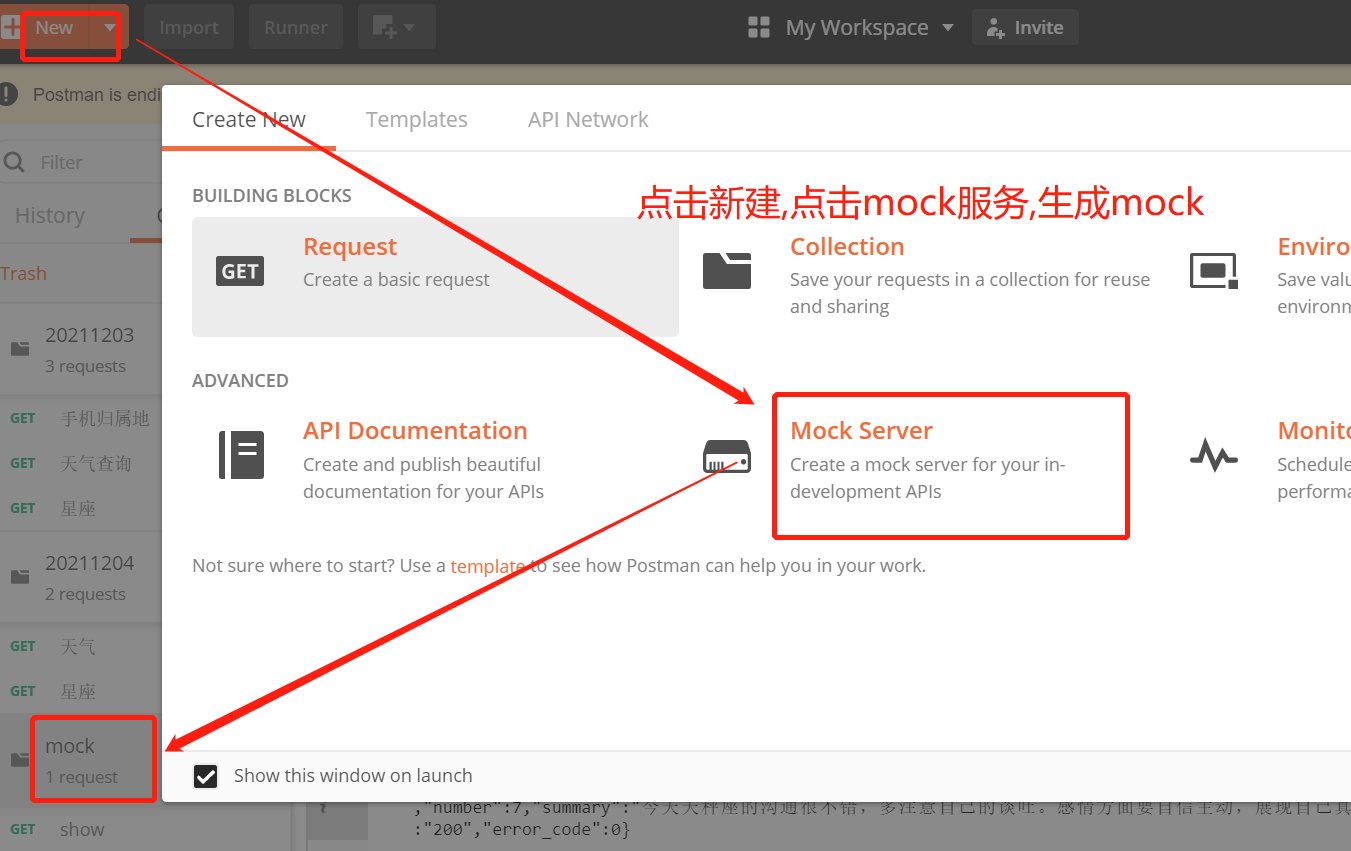Click the Monitor pulse icon
This screenshot has height=851, width=1351.
click(1213, 456)
